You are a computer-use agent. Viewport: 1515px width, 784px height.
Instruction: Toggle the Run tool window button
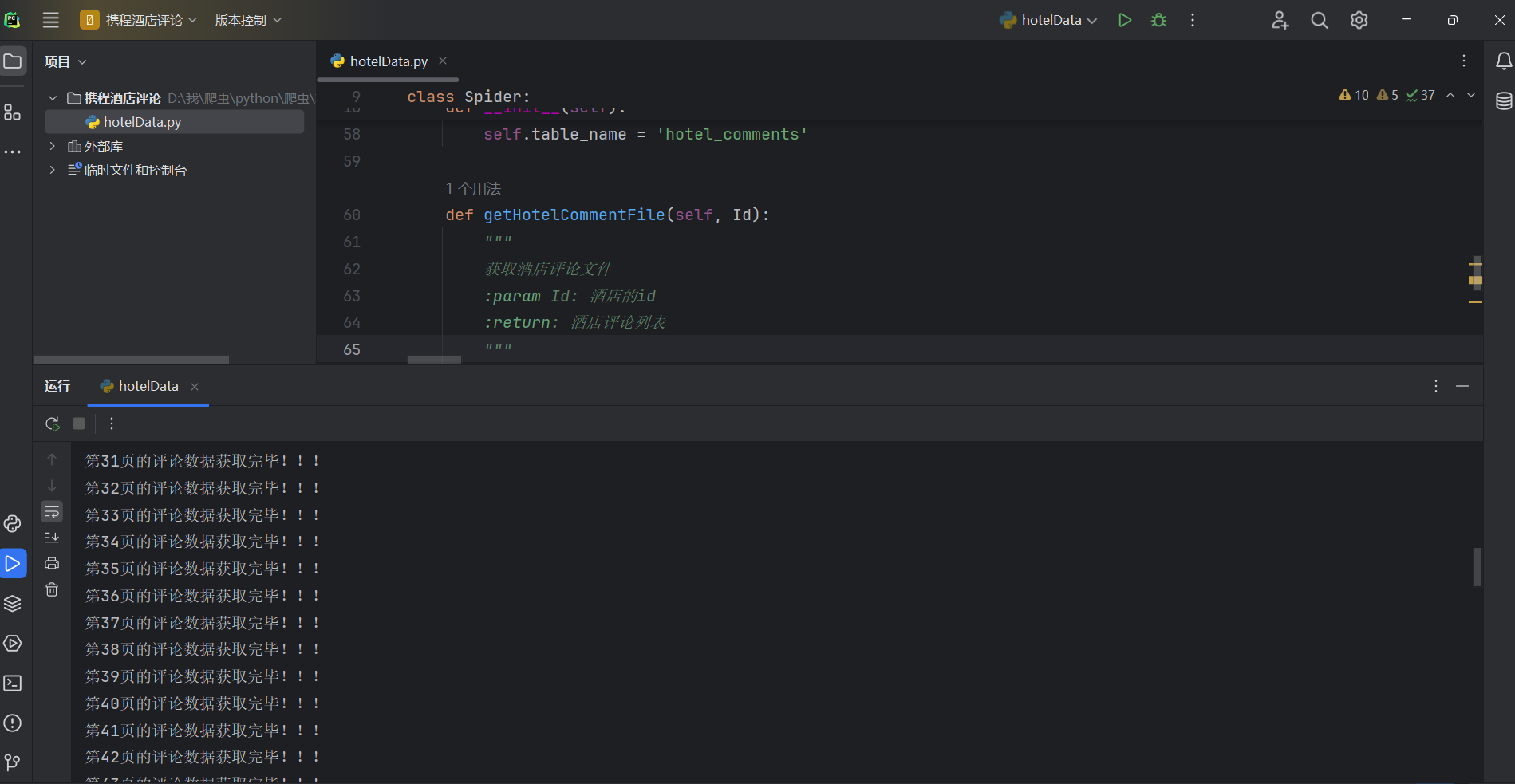coord(13,563)
